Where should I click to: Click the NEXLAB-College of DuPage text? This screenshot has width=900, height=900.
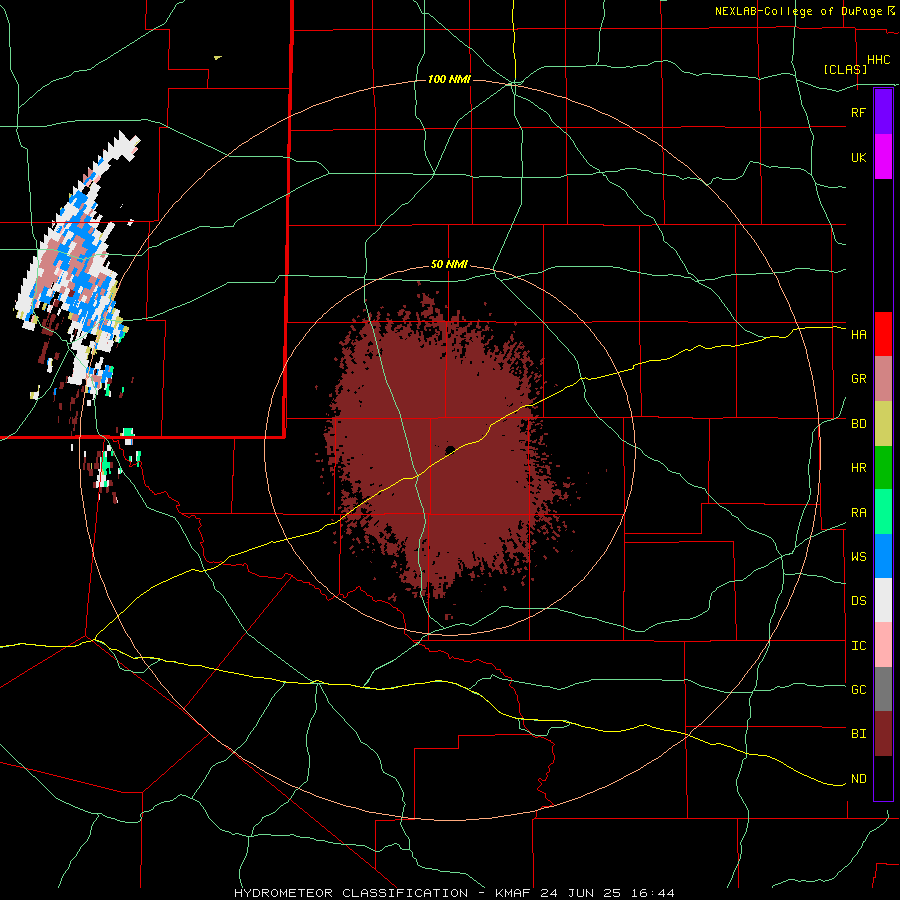798,11
